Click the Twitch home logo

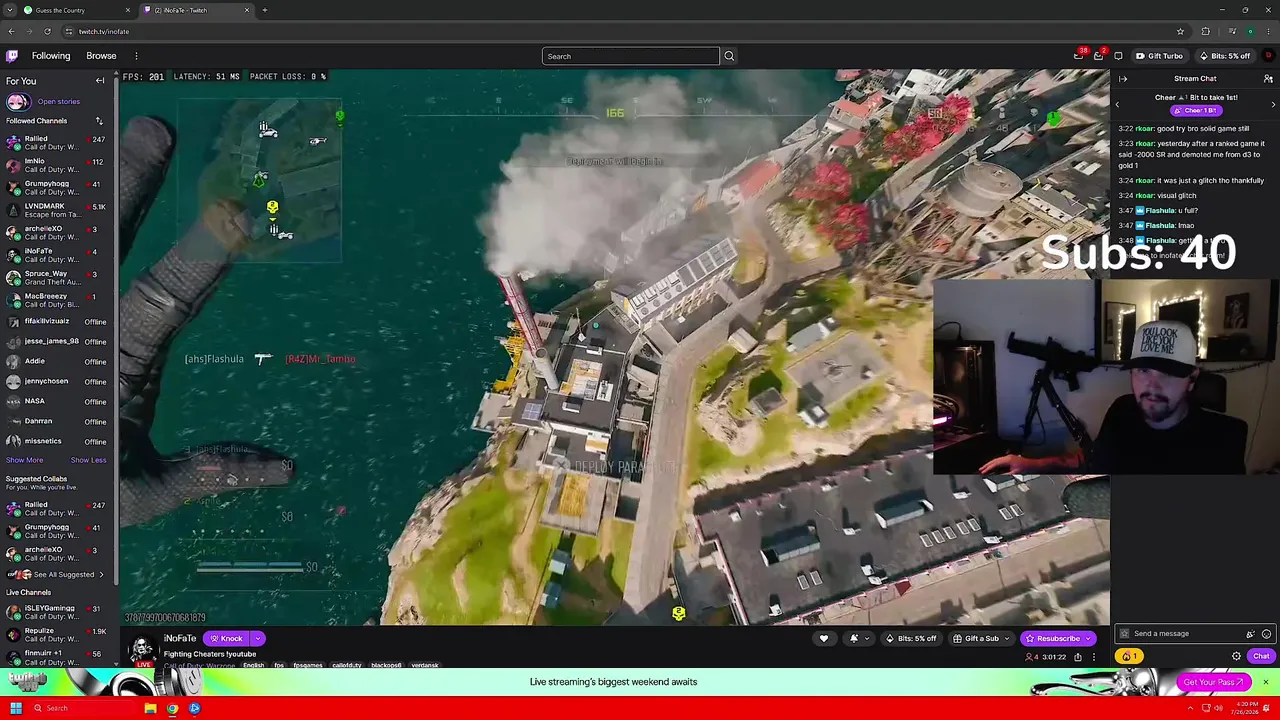[x=12, y=56]
